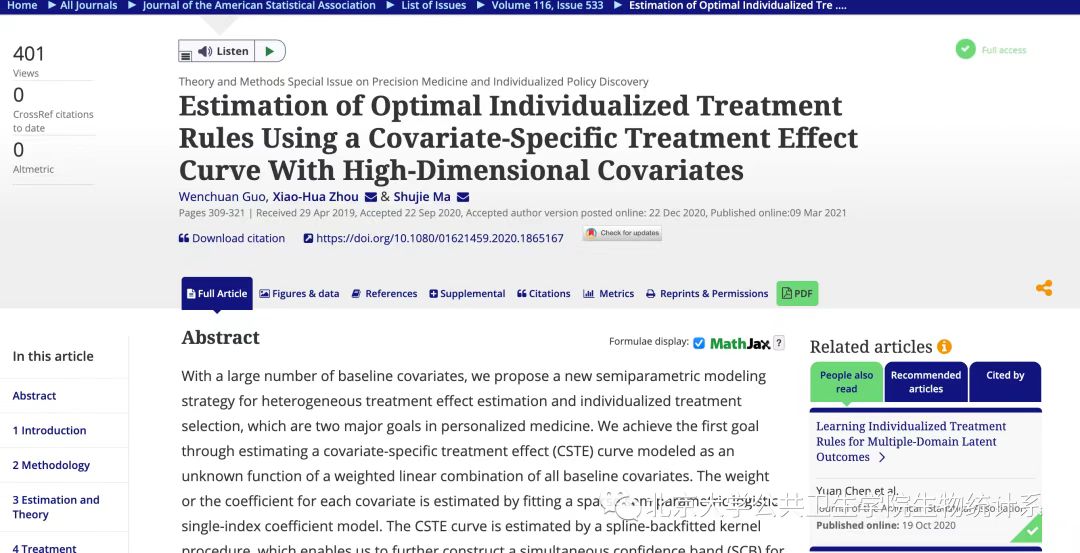The width and height of the screenshot is (1080, 553).
Task: Open author Wenchuan Guo's name link
Action: point(222,197)
